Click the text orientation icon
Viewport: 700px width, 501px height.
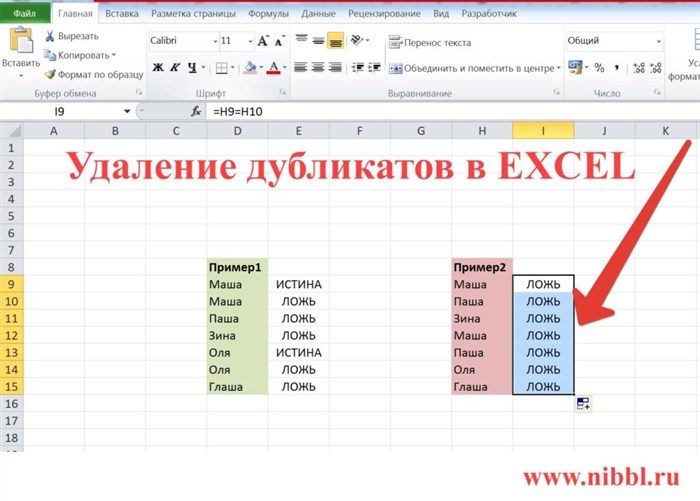coord(357,40)
